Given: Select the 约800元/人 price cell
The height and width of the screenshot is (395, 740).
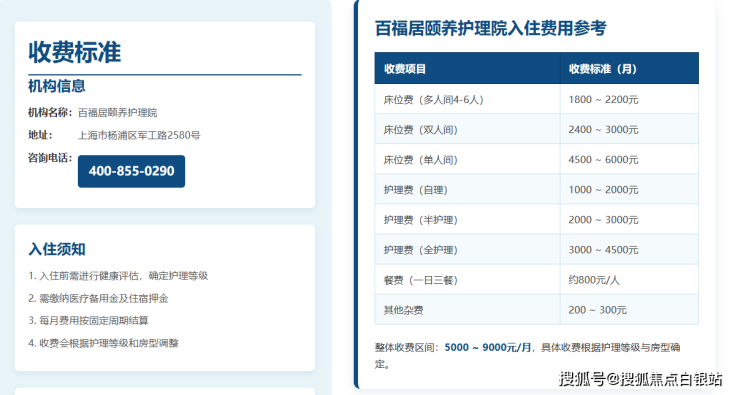Looking at the screenshot, I should click(629, 280).
